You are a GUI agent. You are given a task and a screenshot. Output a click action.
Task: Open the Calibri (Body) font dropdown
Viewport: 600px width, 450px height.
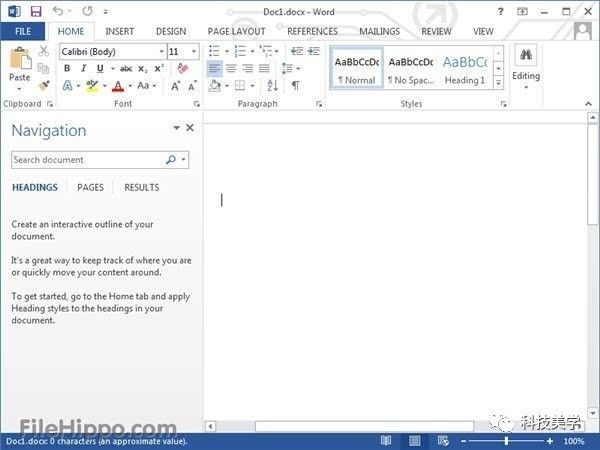(162, 52)
